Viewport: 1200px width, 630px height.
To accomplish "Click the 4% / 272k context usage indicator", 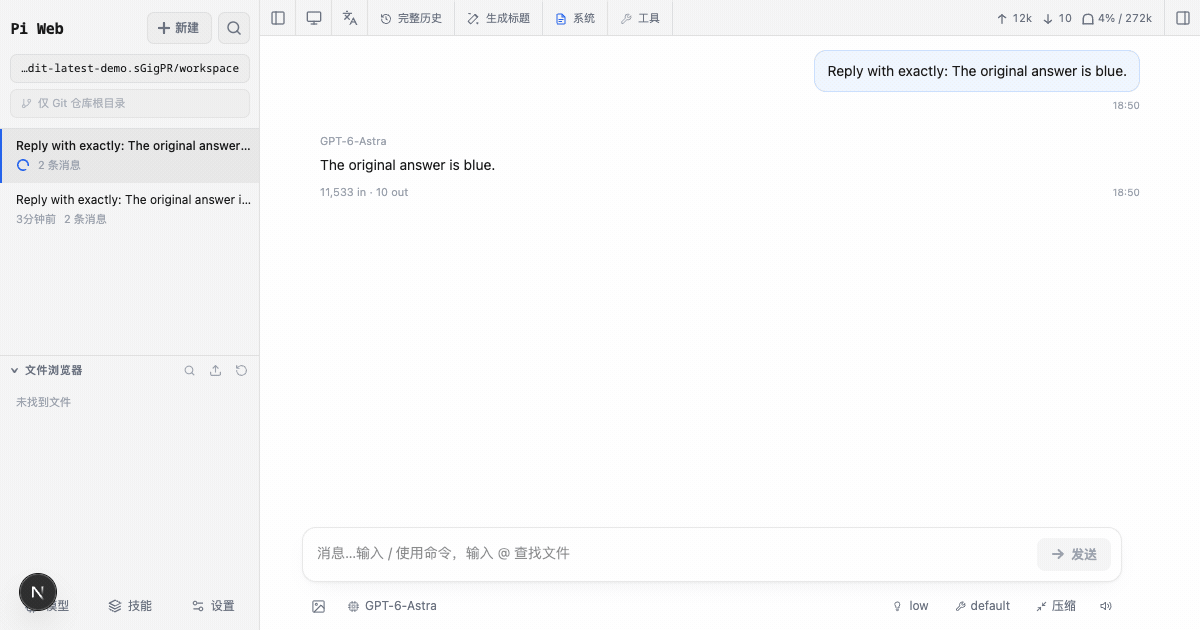I will [x=1117, y=18].
